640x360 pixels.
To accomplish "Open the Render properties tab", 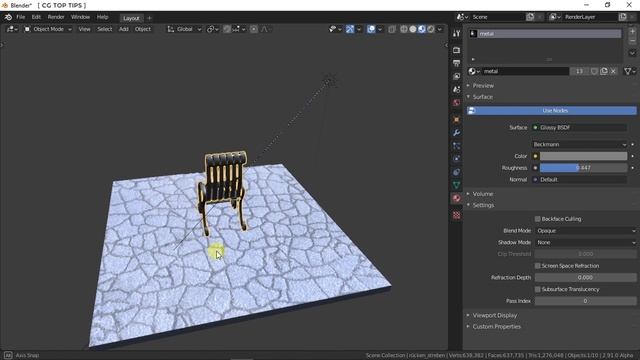I will pyautogui.click(x=456, y=50).
